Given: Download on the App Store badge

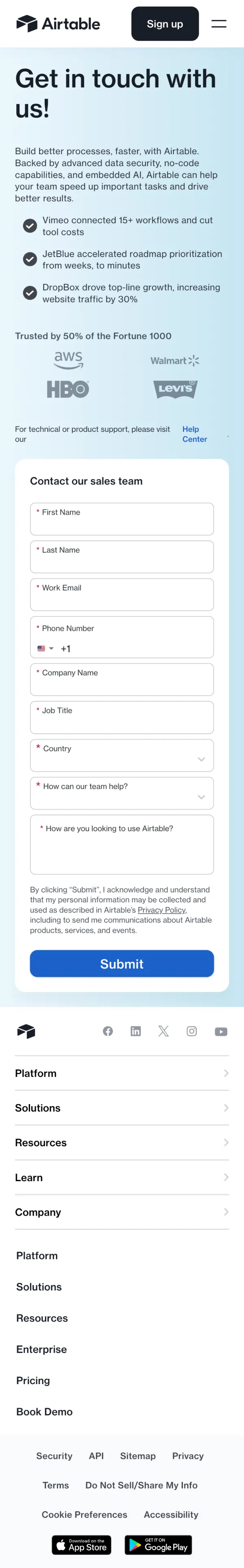Looking at the screenshot, I should coord(81,1545).
